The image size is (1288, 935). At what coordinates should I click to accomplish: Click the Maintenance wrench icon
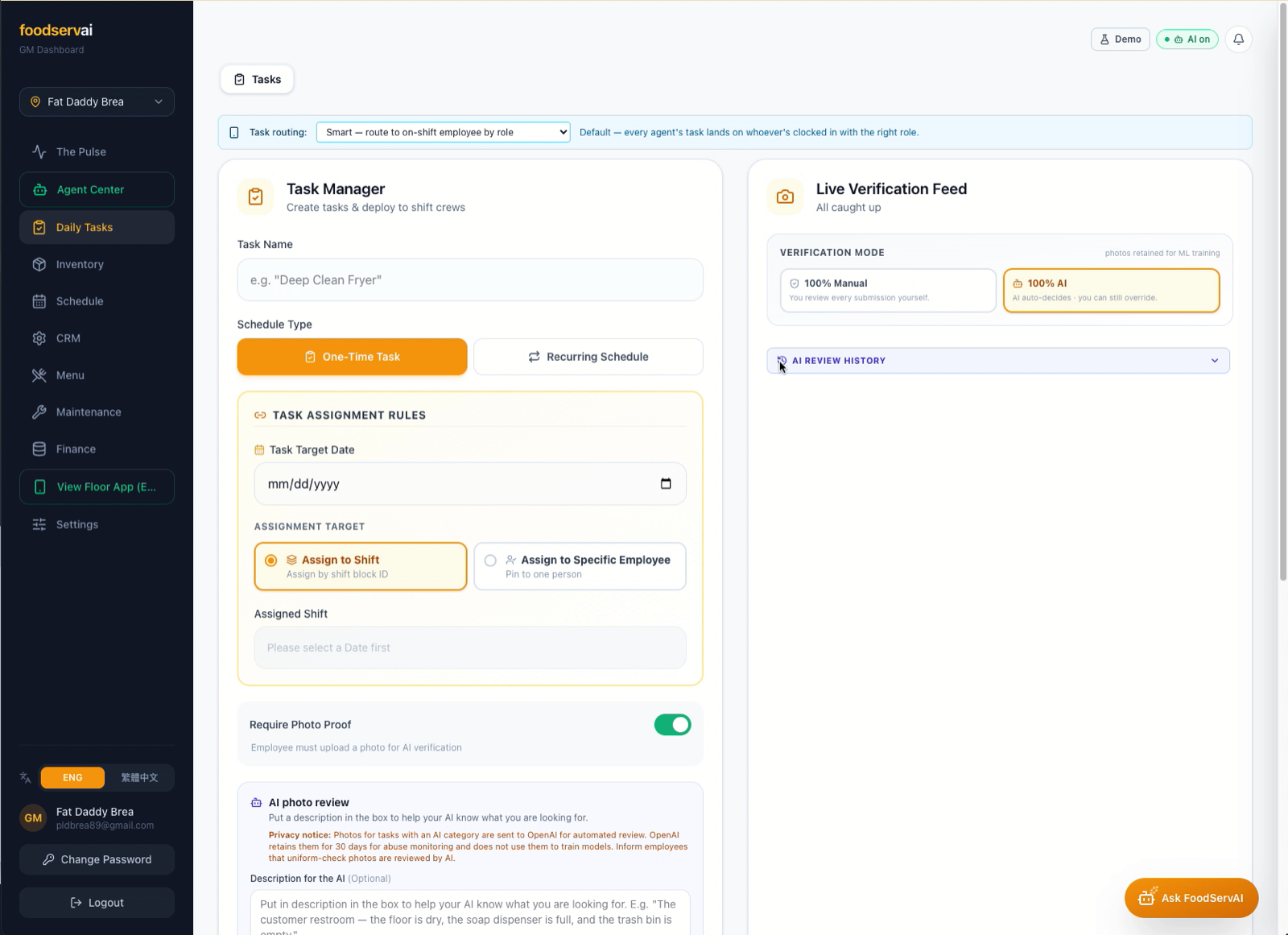[39, 412]
